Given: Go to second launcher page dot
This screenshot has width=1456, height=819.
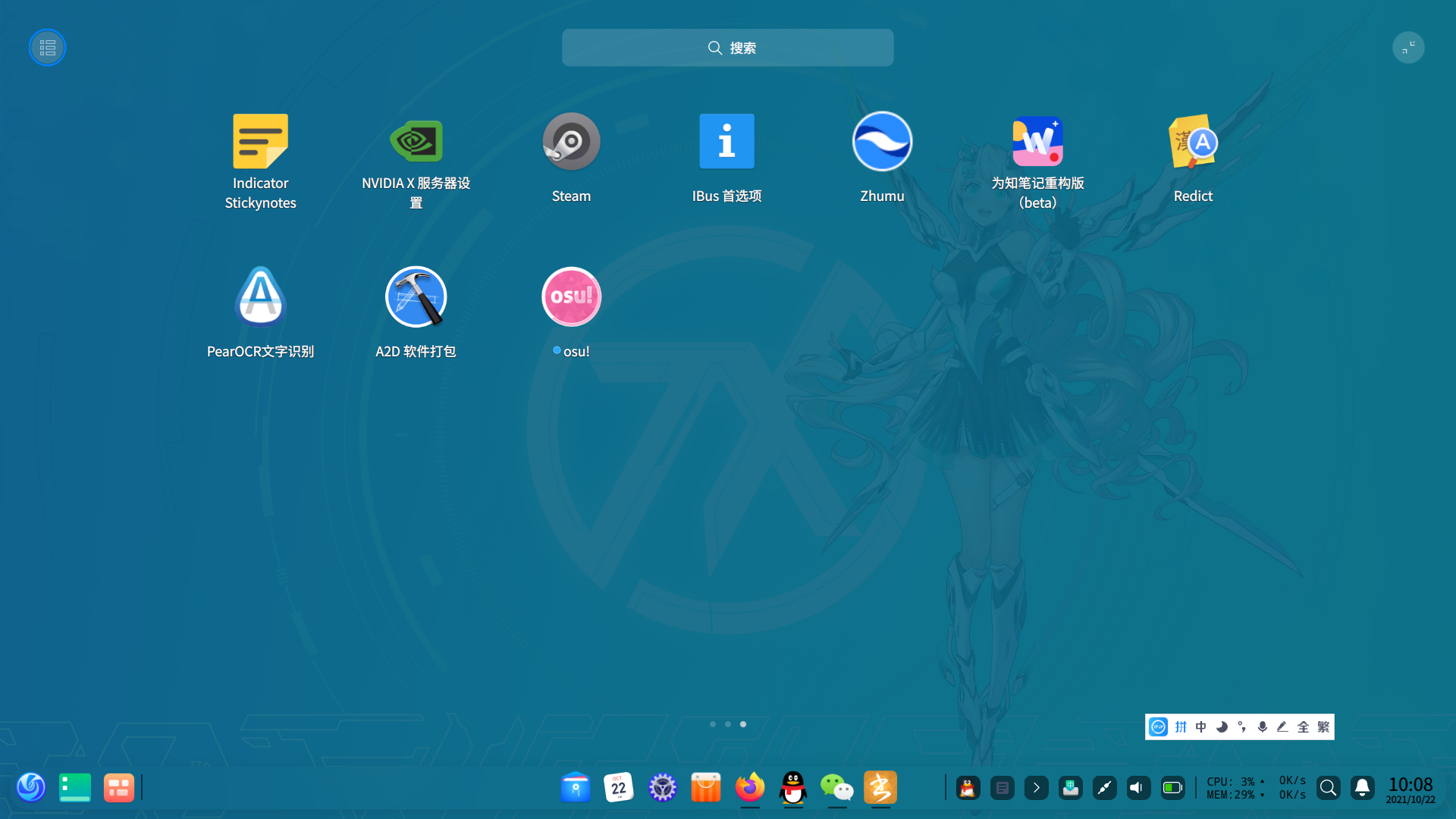Looking at the screenshot, I should [728, 724].
